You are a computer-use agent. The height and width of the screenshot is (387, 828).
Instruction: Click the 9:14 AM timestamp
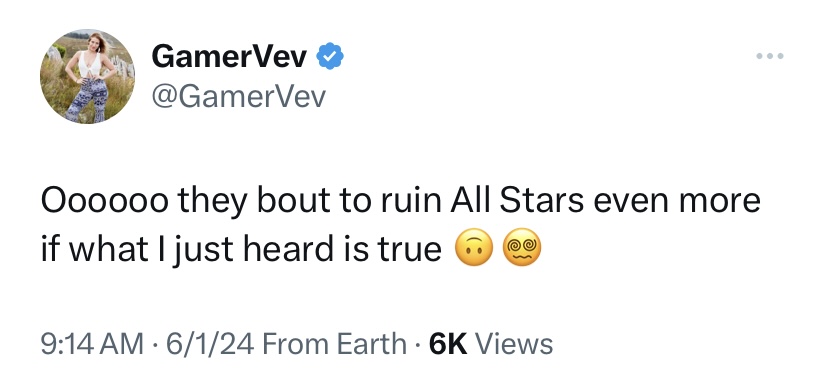92,344
